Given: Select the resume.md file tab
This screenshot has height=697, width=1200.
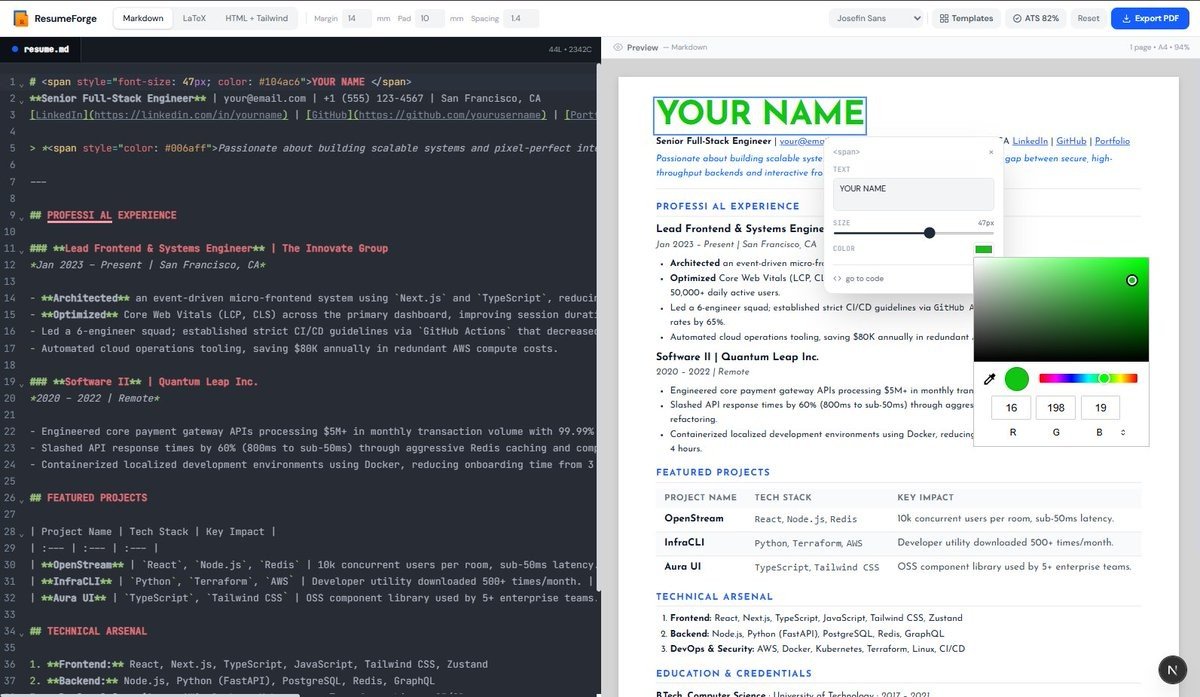Looking at the screenshot, I should coord(40,48).
